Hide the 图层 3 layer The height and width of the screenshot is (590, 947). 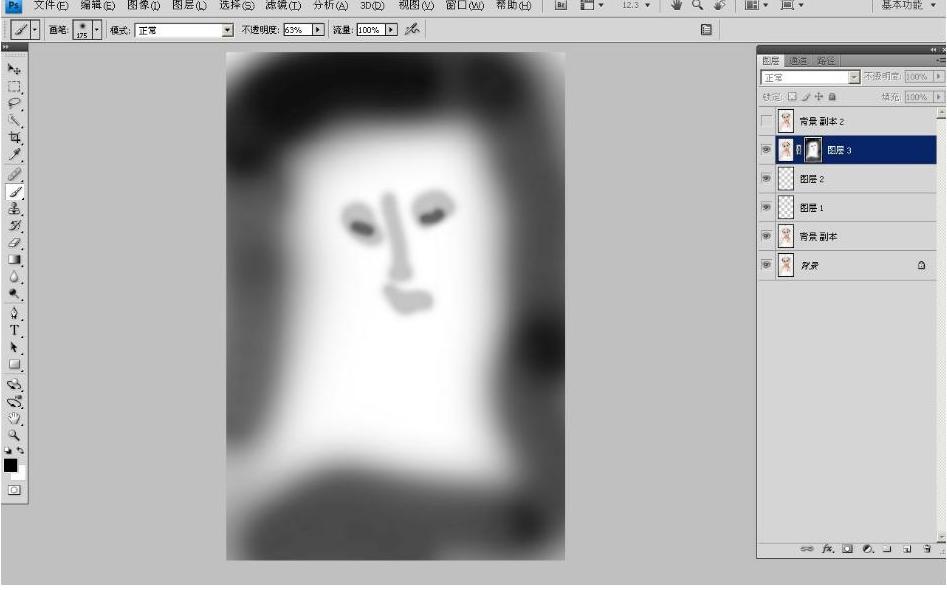pos(766,150)
